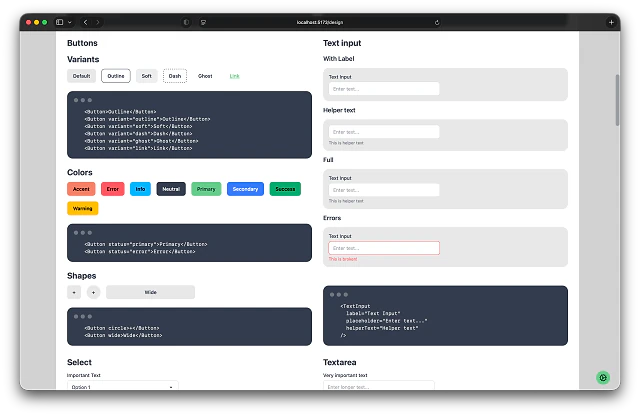
Task: Click the Textarea longer text field
Action: 379,385
